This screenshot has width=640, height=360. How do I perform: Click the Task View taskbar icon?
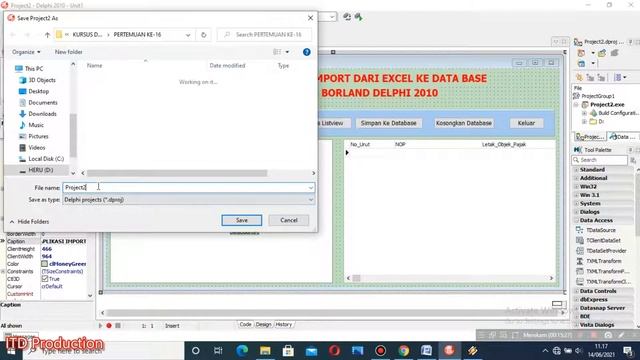tap(218, 351)
